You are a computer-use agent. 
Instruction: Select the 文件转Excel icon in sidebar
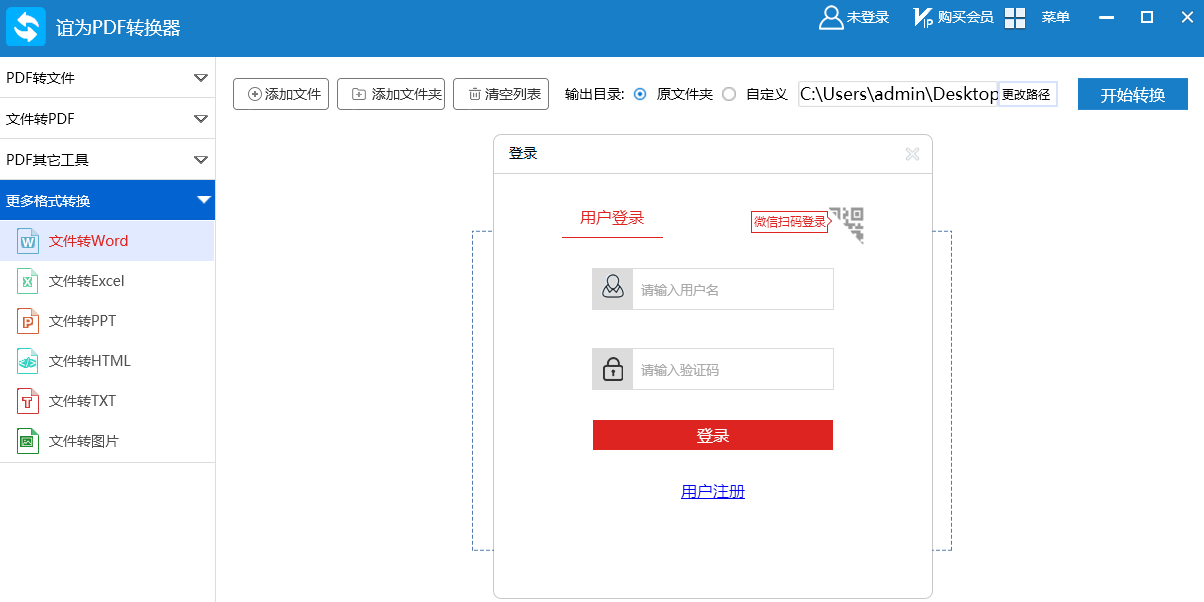[x=28, y=281]
